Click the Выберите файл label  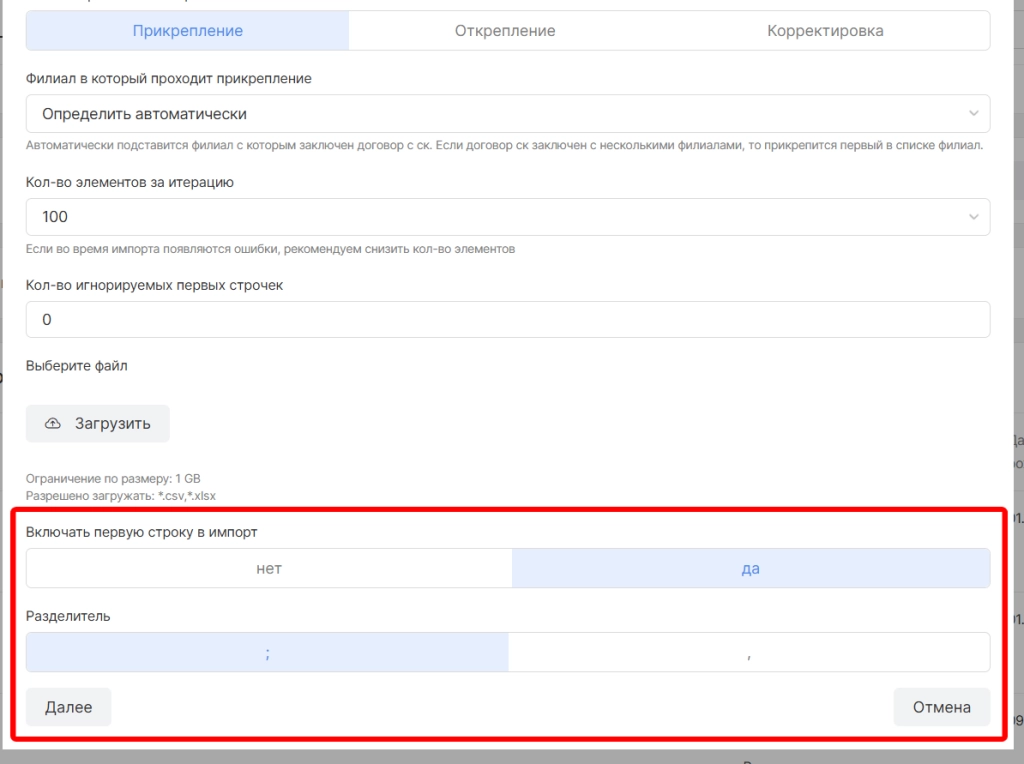point(76,366)
